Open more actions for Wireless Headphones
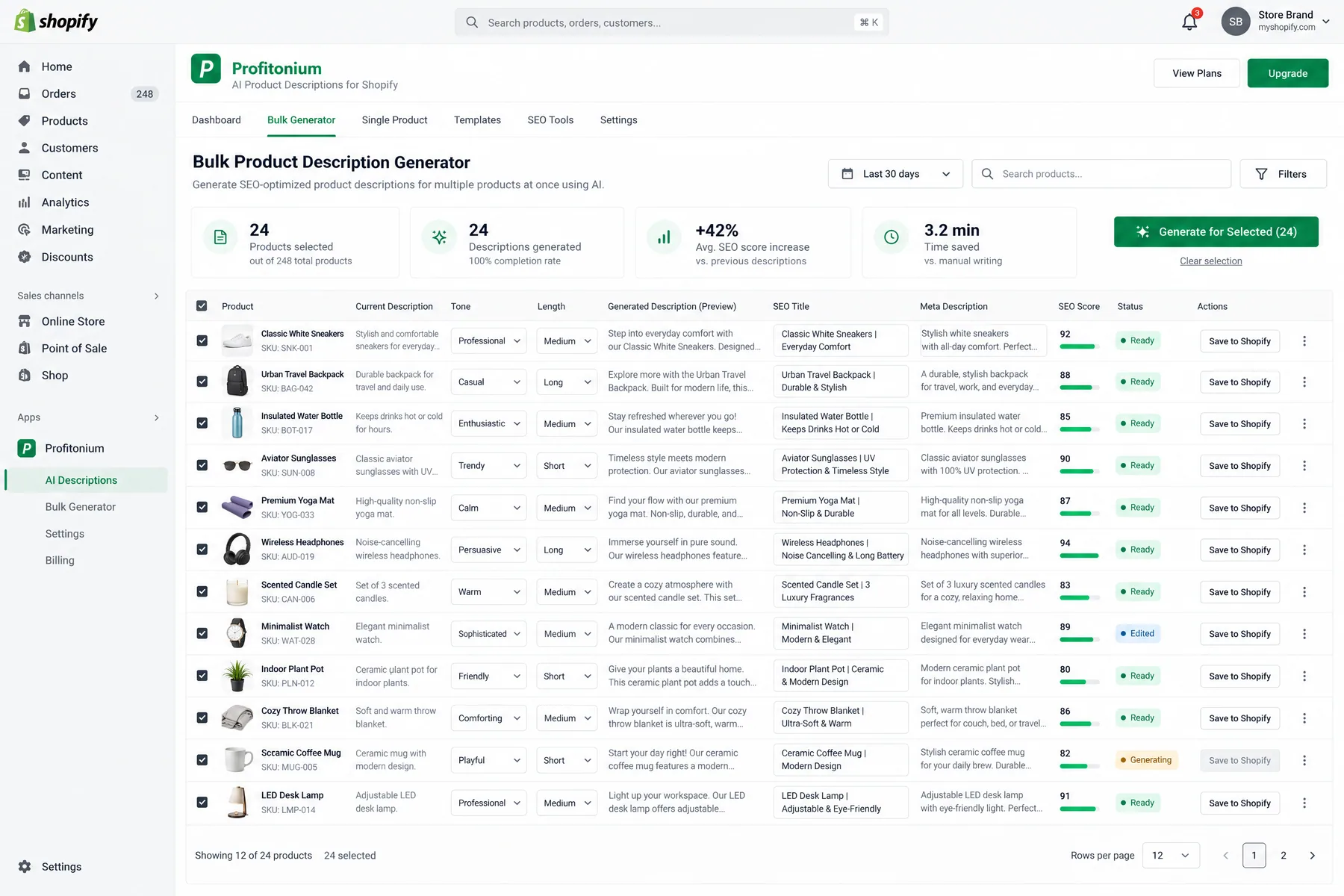This screenshot has height=896, width=1344. pos(1304,550)
